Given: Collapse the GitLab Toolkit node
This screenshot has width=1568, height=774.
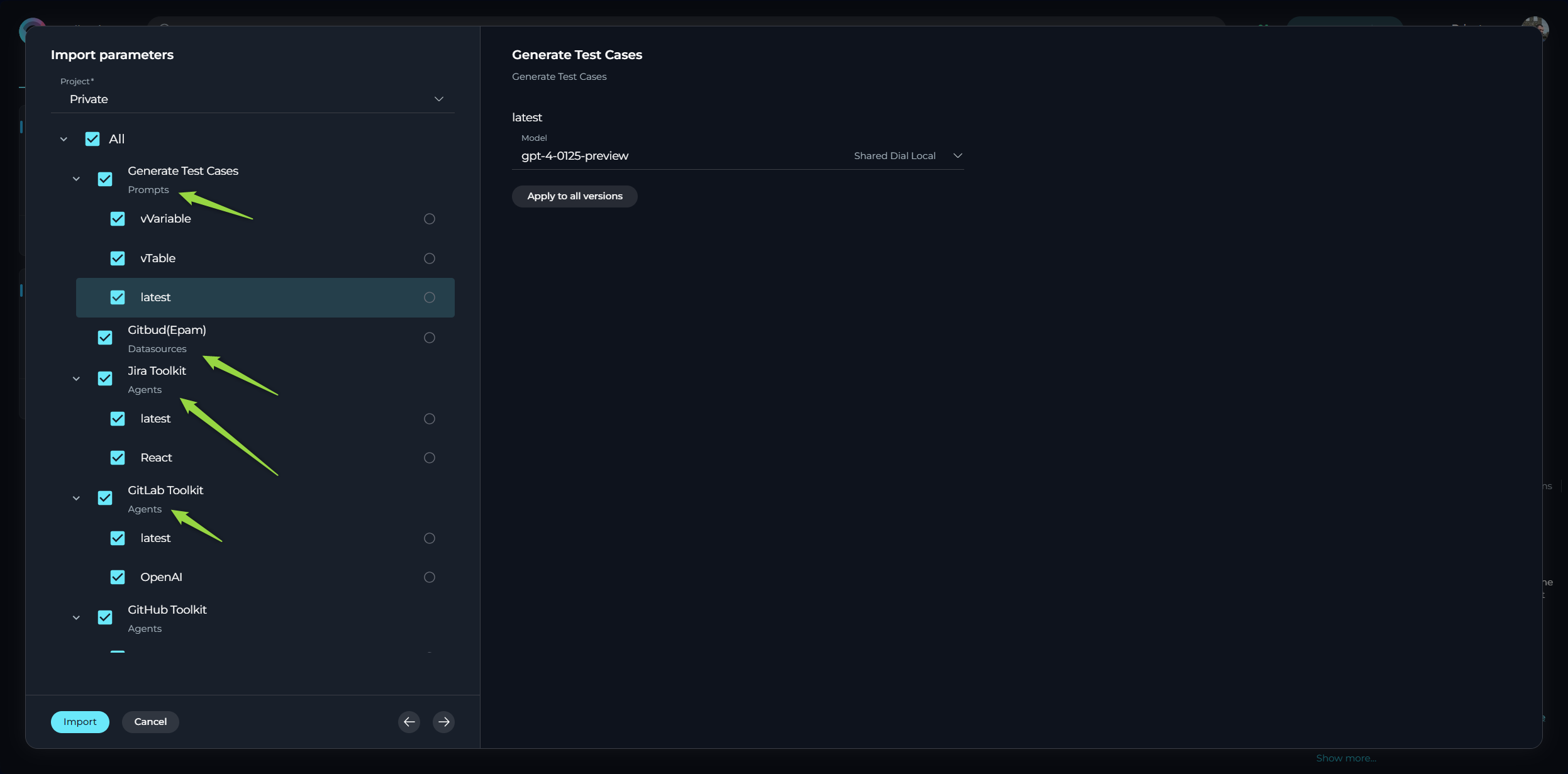Looking at the screenshot, I should click(76, 499).
